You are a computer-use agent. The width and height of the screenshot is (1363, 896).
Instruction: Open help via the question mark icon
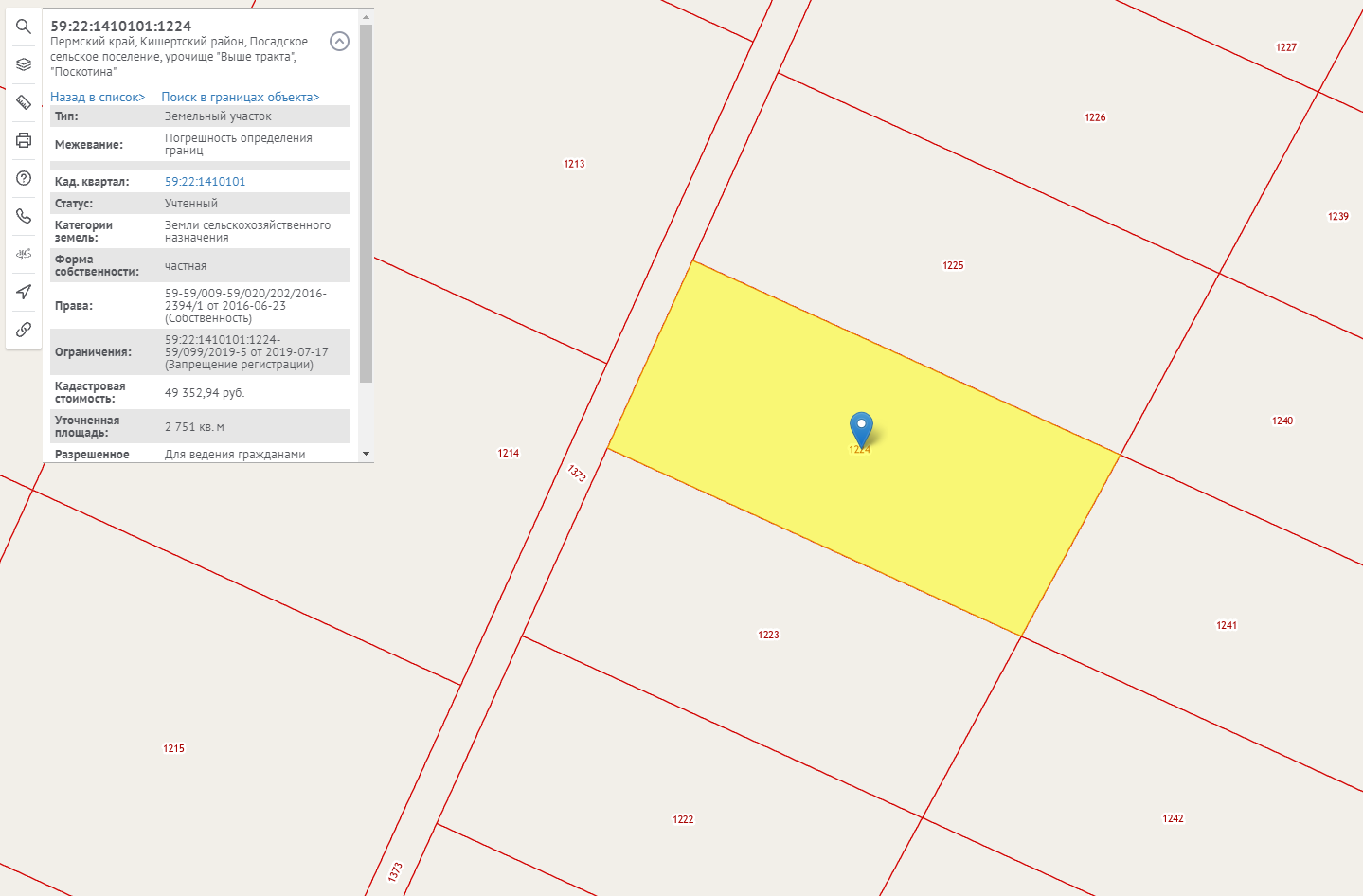[24, 178]
